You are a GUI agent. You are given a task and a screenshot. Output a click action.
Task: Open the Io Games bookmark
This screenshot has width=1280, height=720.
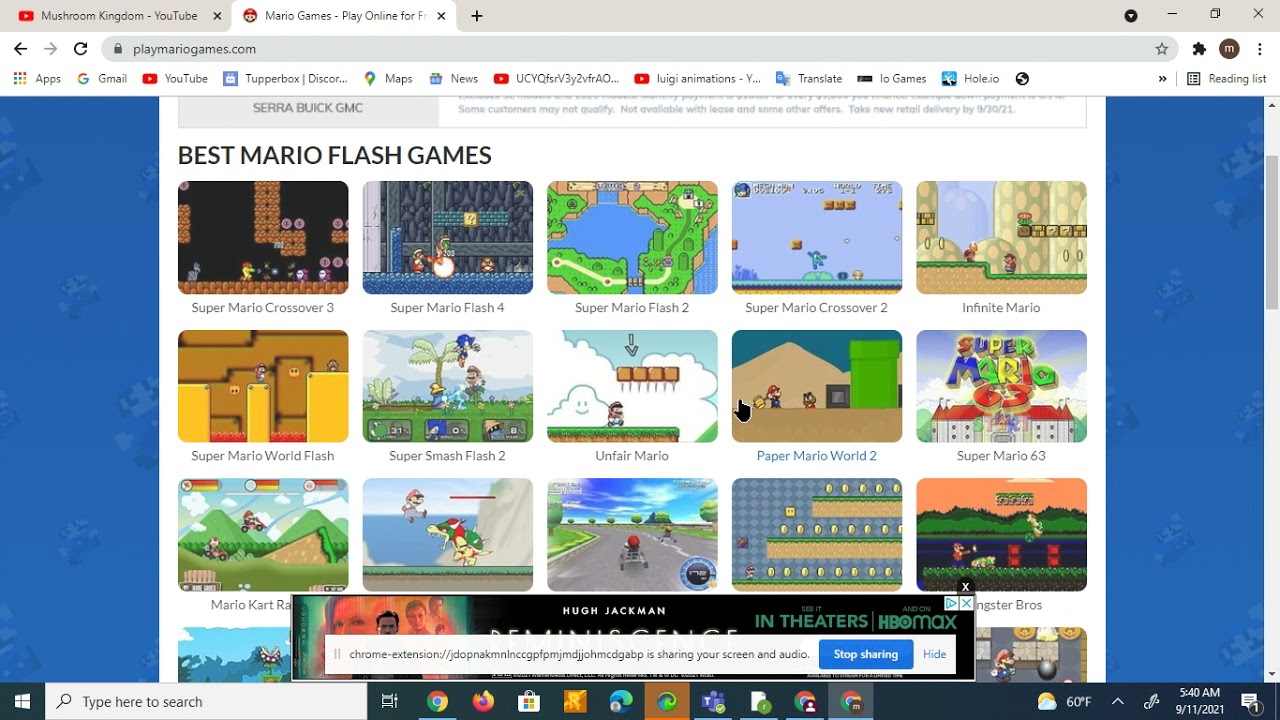[x=892, y=79]
